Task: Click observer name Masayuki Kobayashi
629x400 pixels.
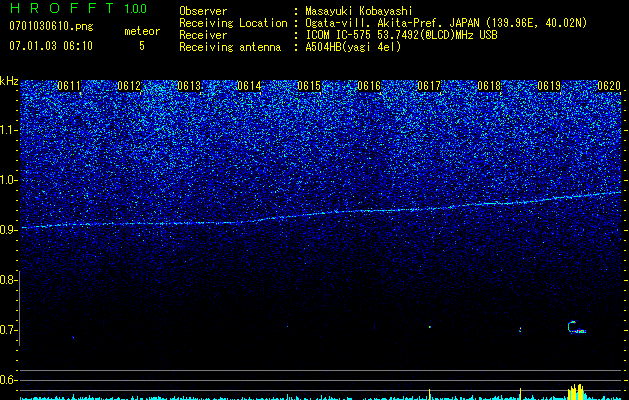Action: coord(359,11)
